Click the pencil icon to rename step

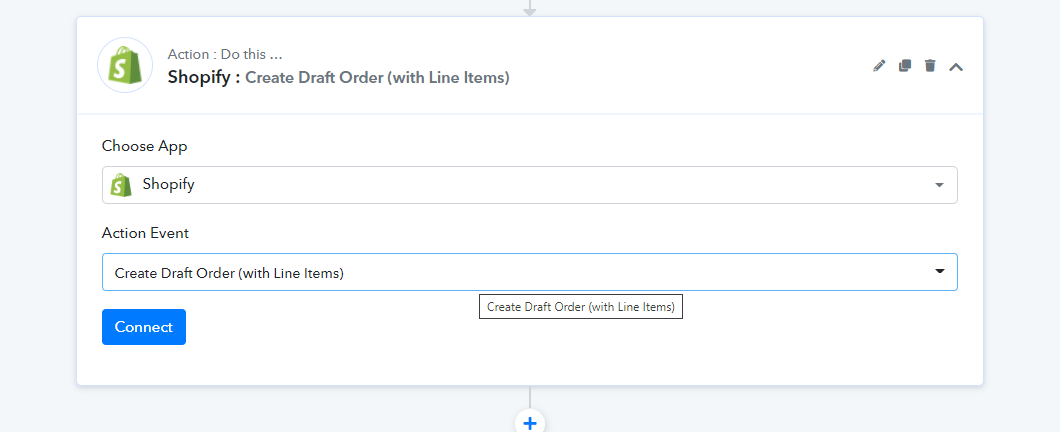coord(879,66)
